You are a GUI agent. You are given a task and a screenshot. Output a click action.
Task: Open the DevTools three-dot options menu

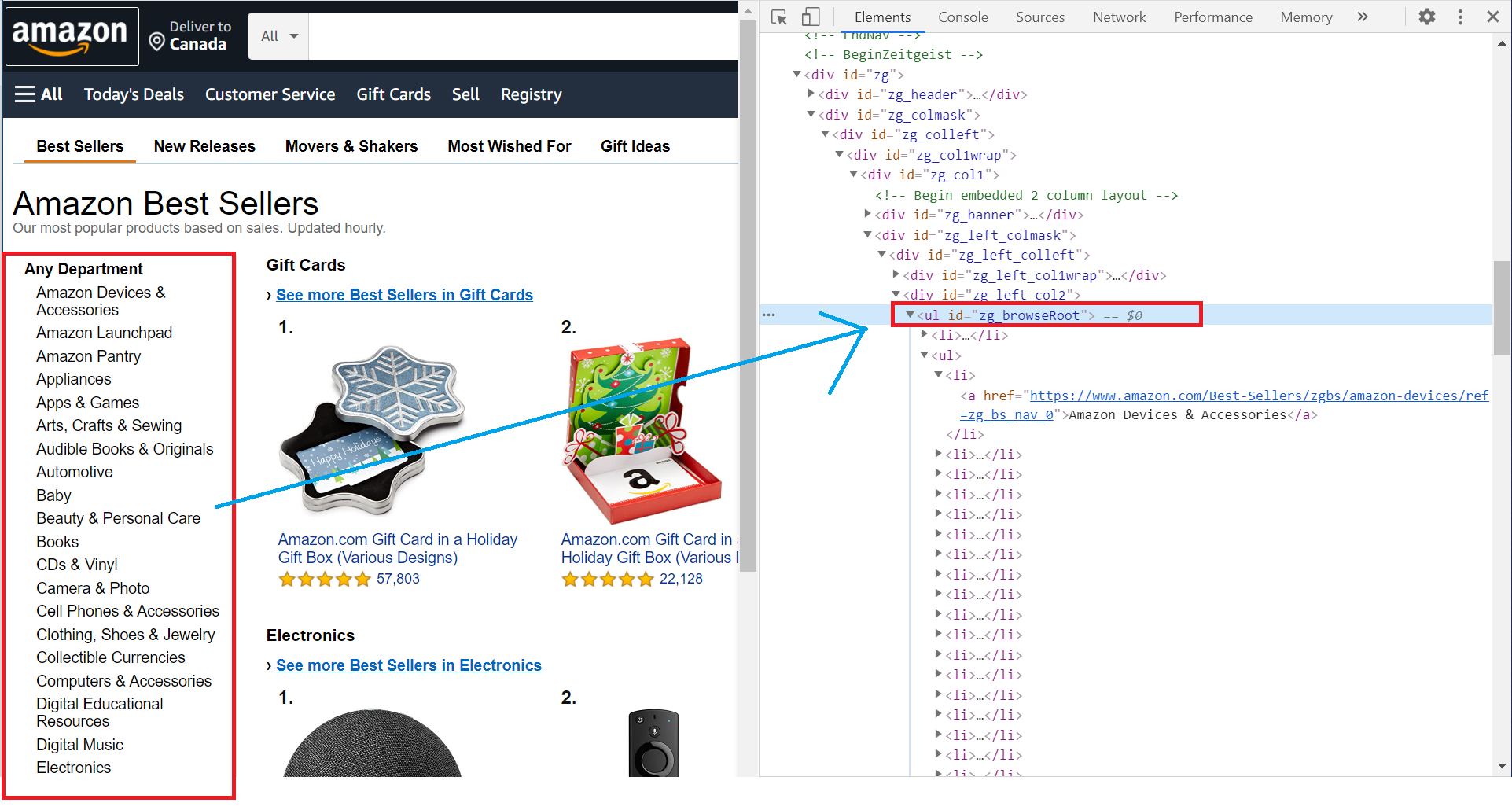click(x=1460, y=17)
